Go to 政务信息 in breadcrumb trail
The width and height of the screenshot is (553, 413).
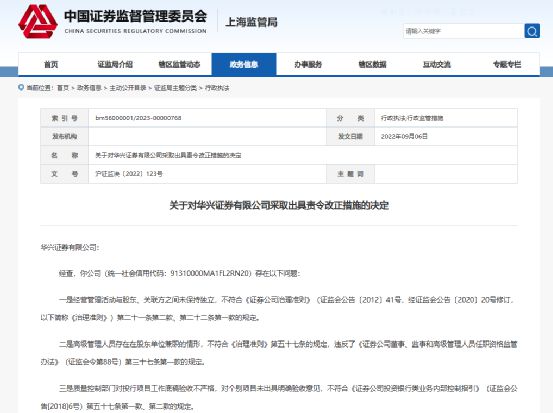tap(89, 88)
